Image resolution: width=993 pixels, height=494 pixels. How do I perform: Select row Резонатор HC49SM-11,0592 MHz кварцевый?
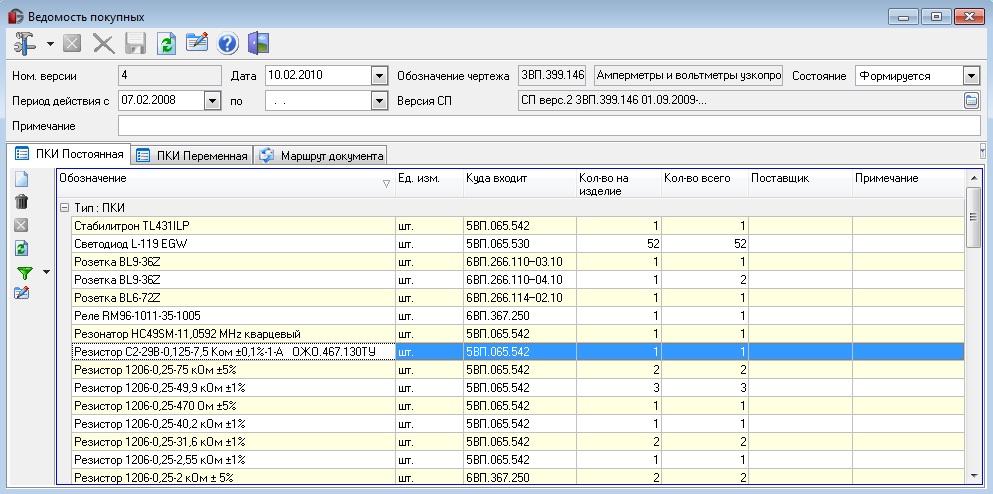pyautogui.click(x=518, y=334)
